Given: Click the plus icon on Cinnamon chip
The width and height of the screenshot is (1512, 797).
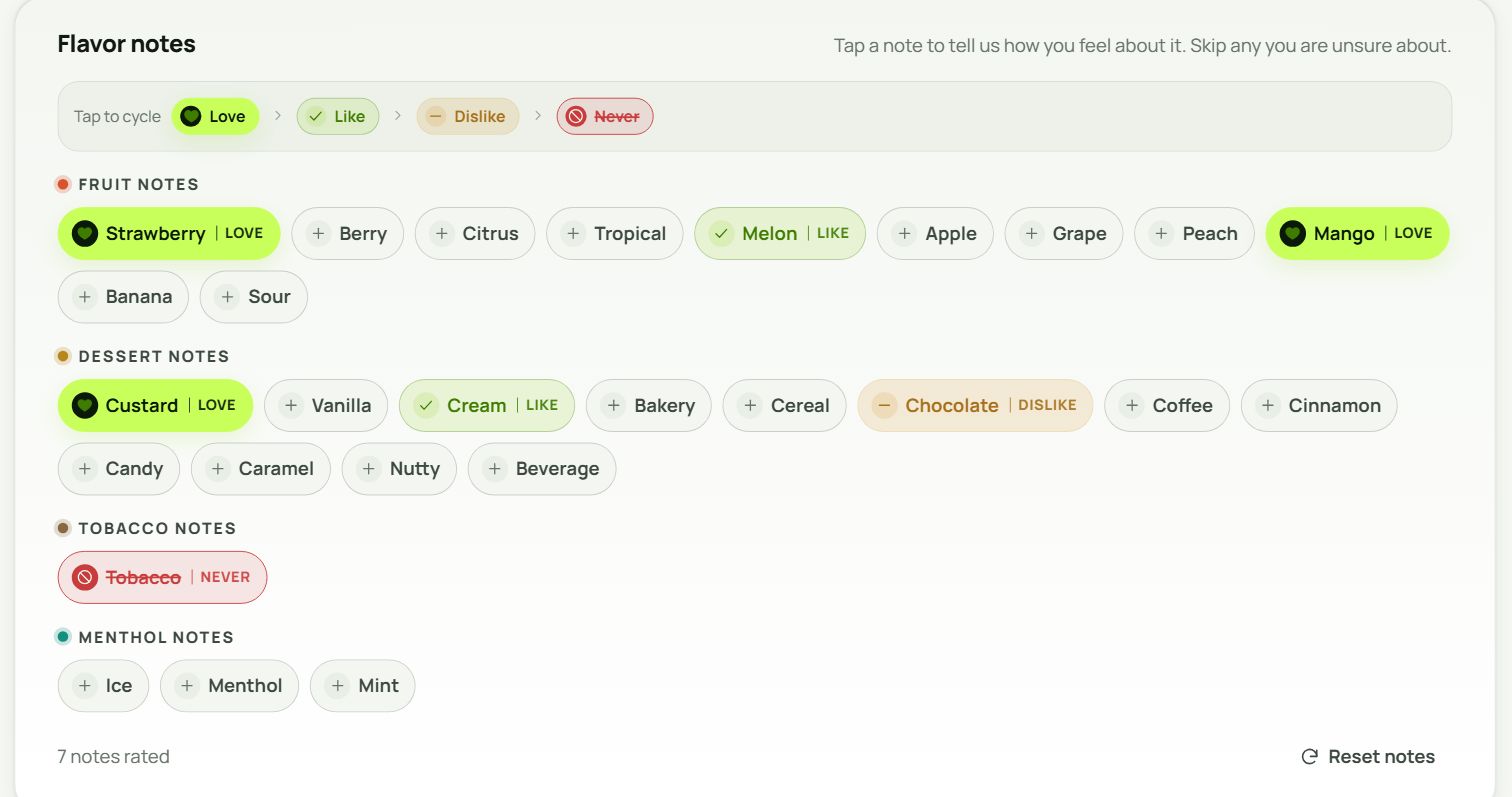Looking at the screenshot, I should click(x=1268, y=405).
